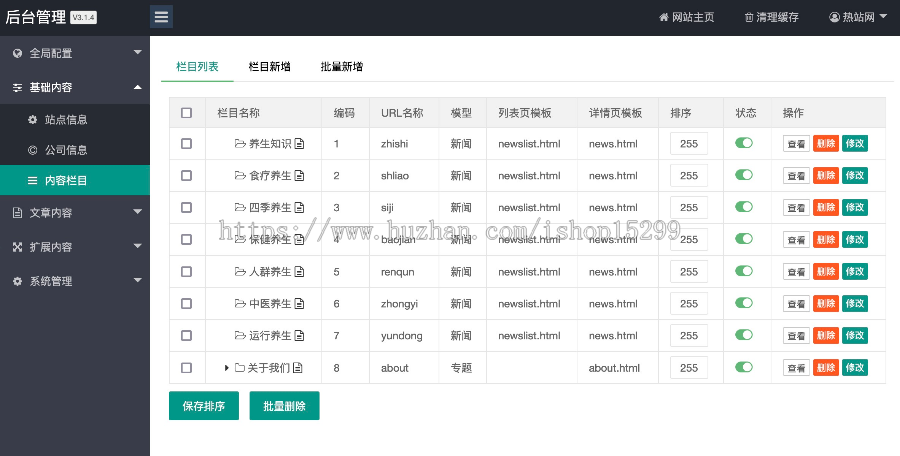This screenshot has width=900, height=456.
Task: Toggle status switch for about row
Action: (744, 366)
